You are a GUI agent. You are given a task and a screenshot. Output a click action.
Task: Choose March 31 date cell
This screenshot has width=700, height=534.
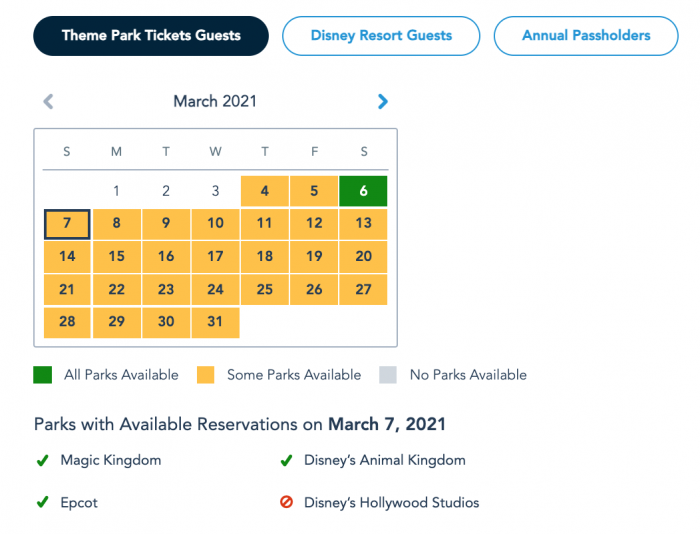tap(215, 322)
